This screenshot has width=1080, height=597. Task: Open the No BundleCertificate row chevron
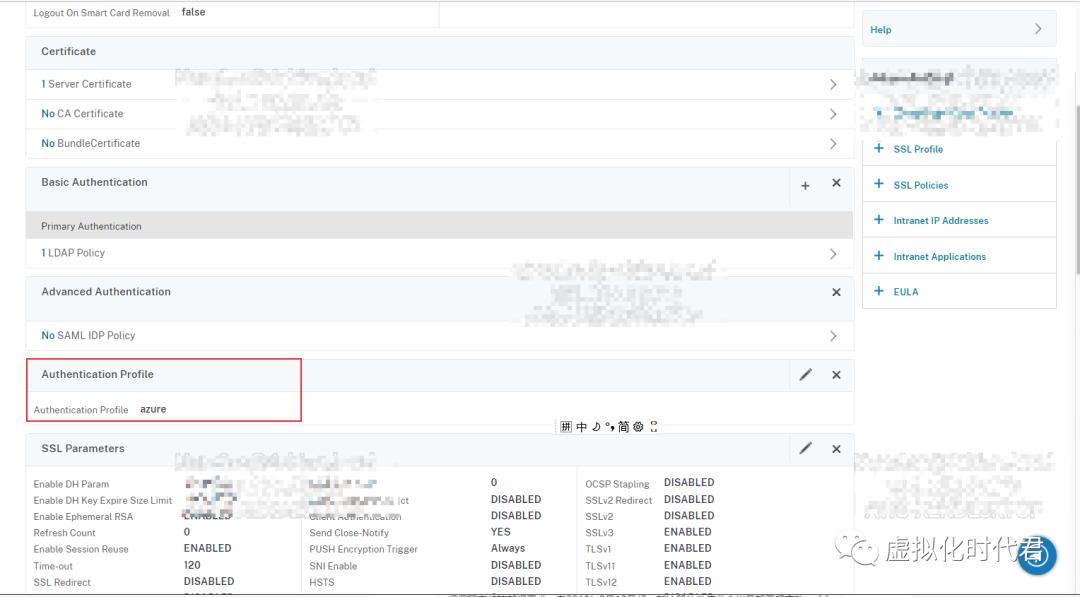[x=833, y=143]
